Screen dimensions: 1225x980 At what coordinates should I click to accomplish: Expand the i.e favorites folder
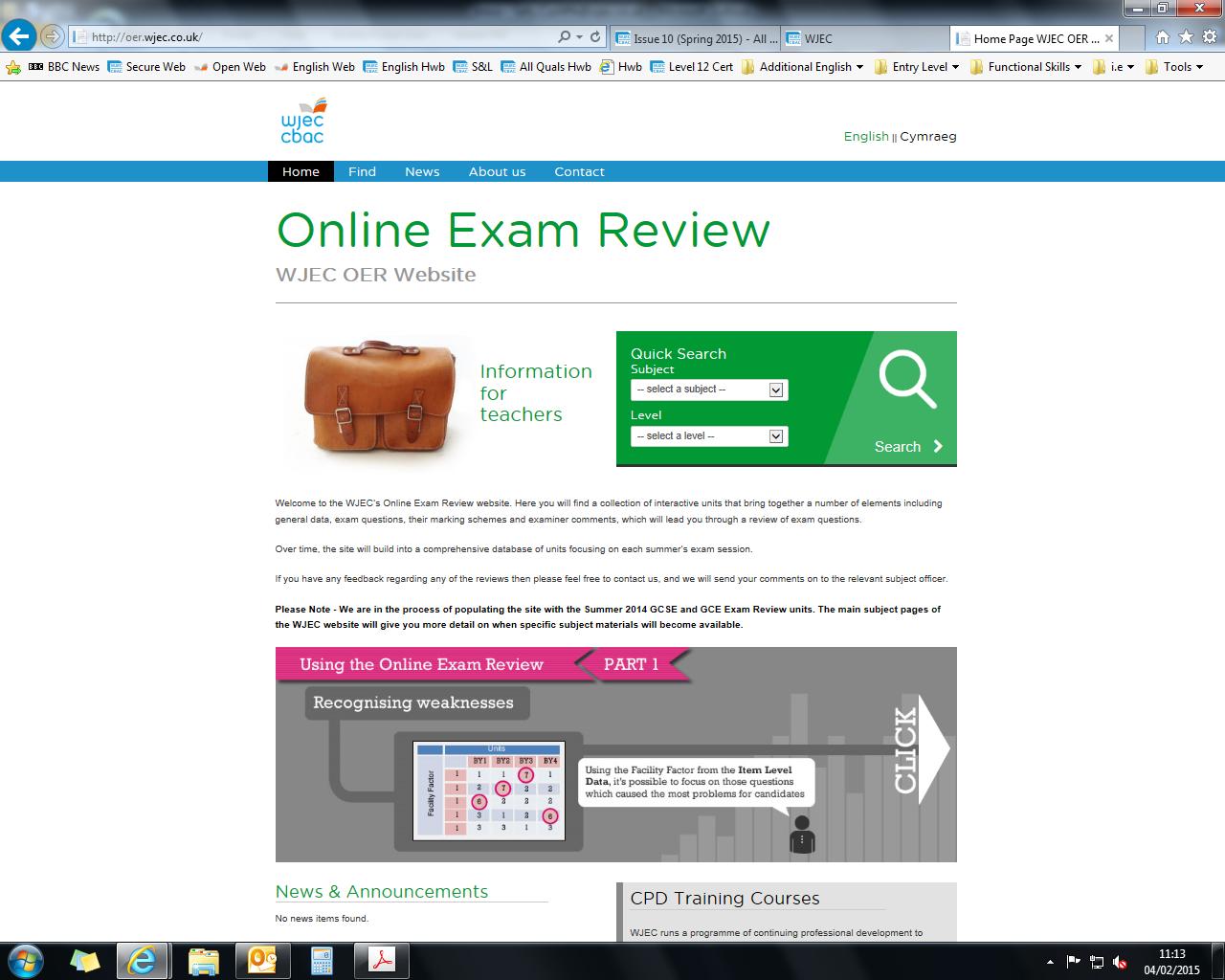[x=1114, y=67]
